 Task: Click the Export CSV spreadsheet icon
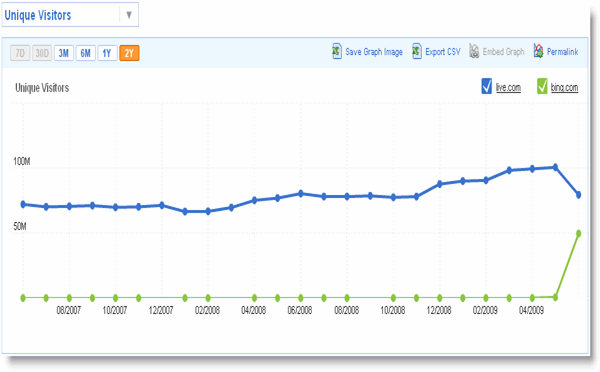[417, 51]
